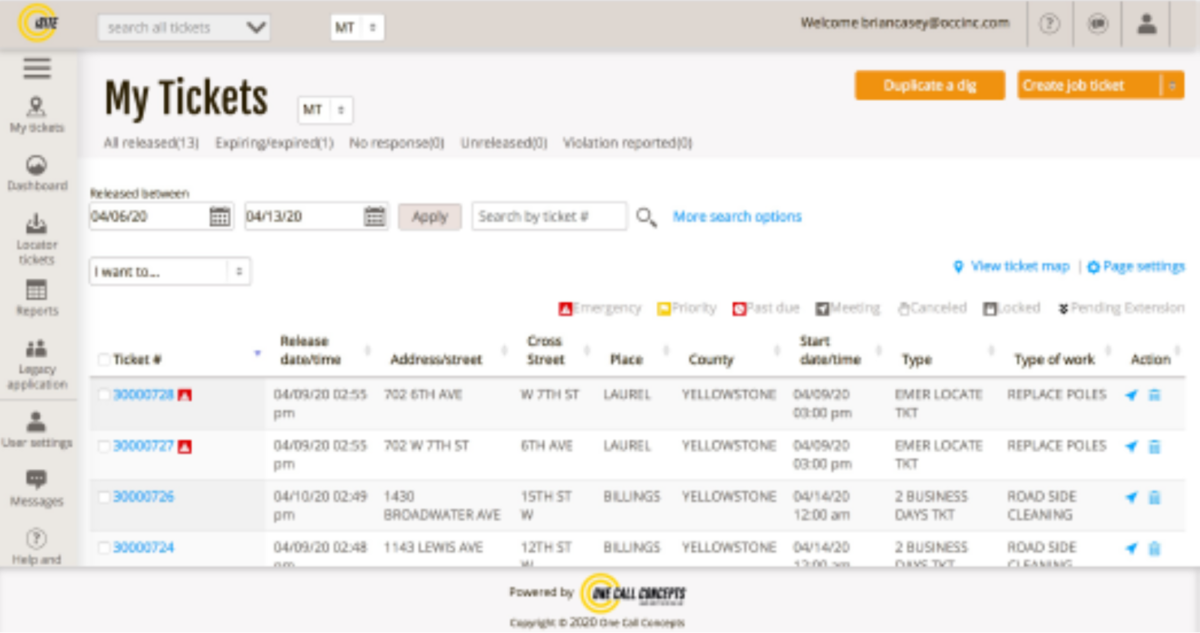This screenshot has height=633, width=1200.
Task: Open the hamburger navigation menu
Action: click(37, 68)
